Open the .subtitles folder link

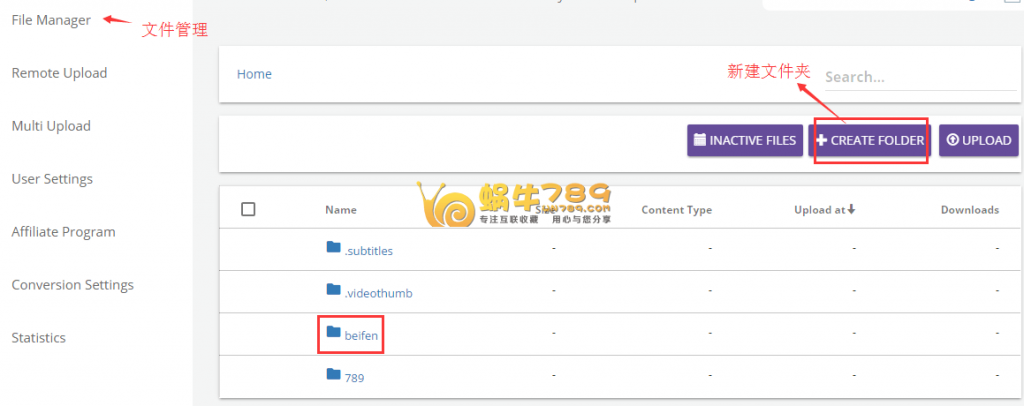(368, 251)
